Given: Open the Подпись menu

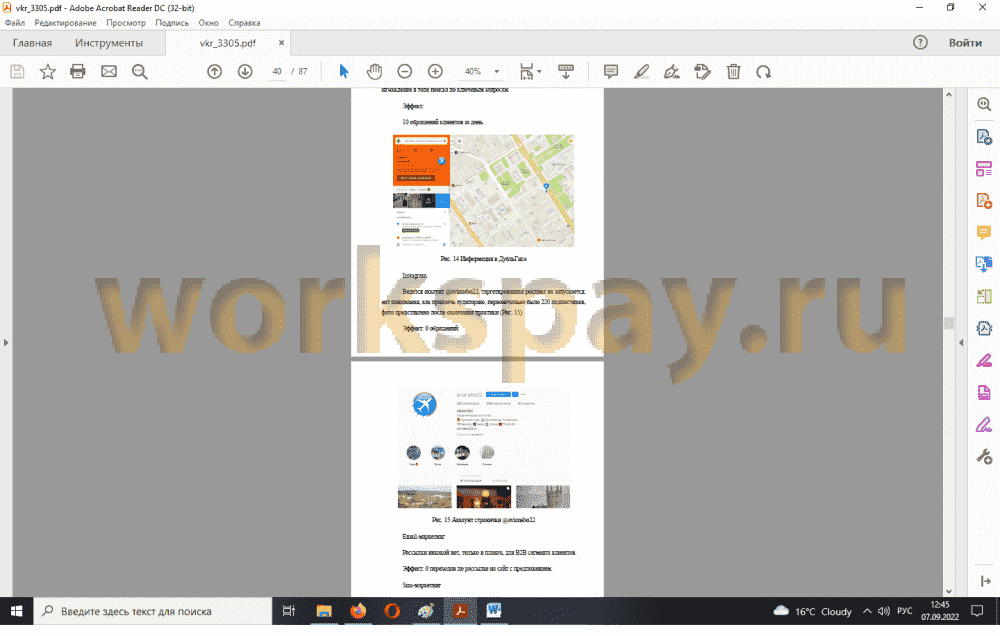Looking at the screenshot, I should 172,22.
